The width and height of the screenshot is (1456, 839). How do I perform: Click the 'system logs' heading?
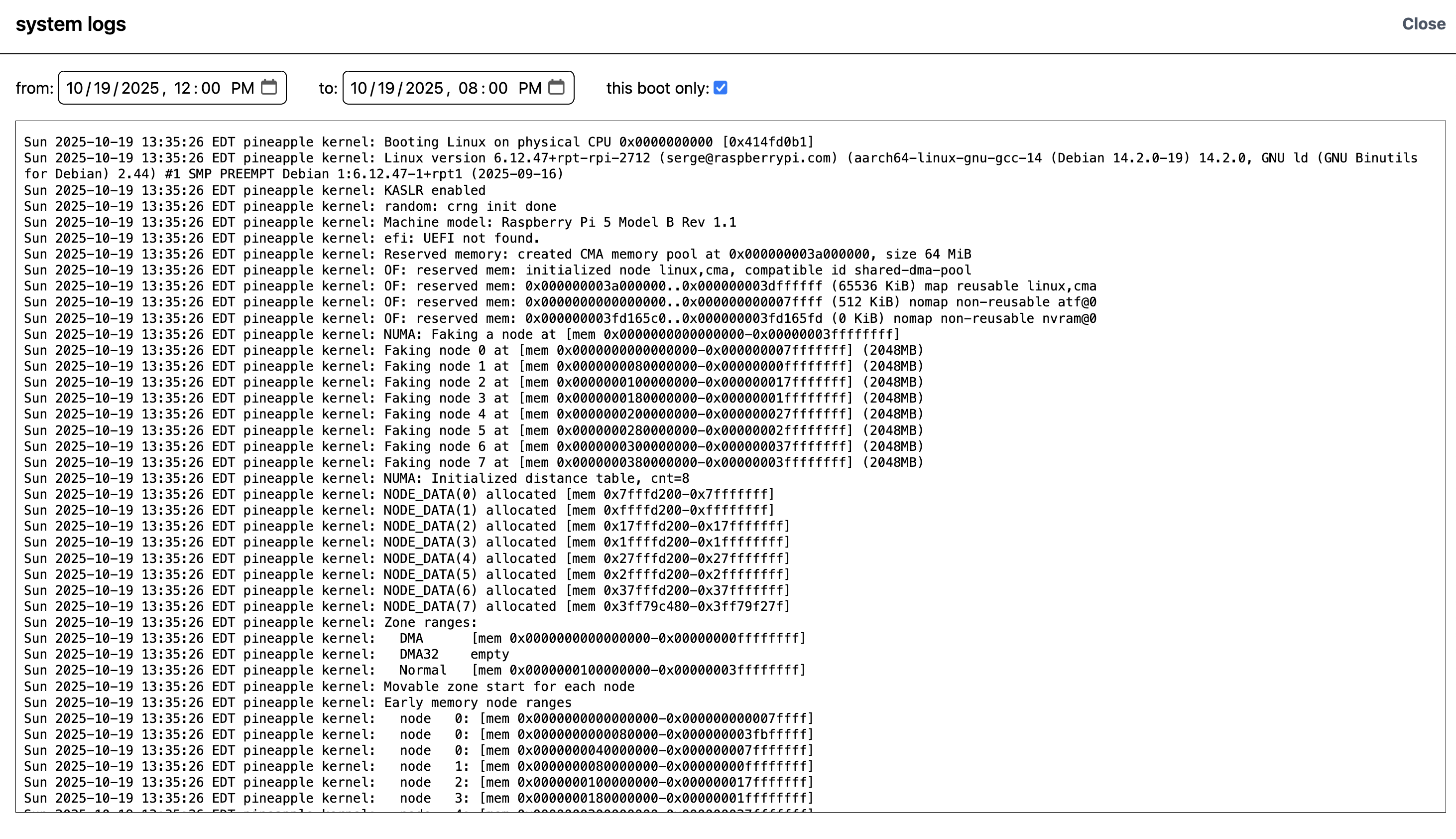tap(71, 24)
